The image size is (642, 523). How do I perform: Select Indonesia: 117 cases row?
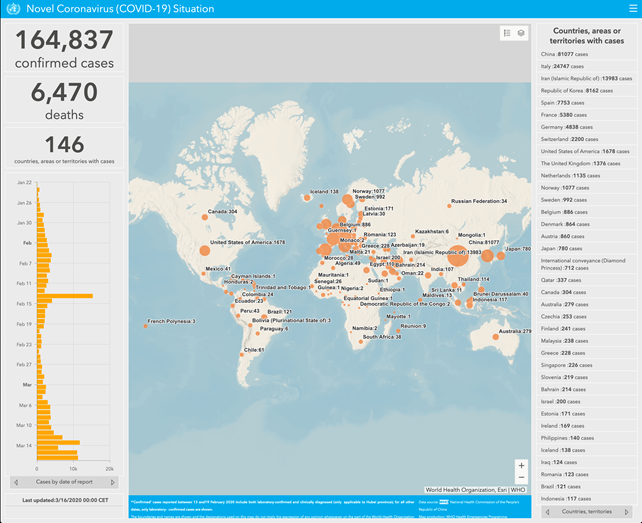[587, 499]
